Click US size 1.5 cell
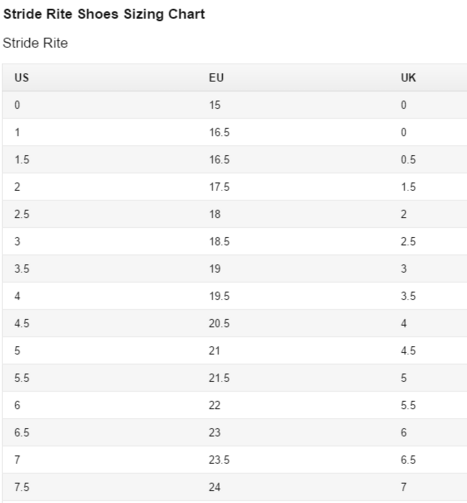 pos(22,160)
